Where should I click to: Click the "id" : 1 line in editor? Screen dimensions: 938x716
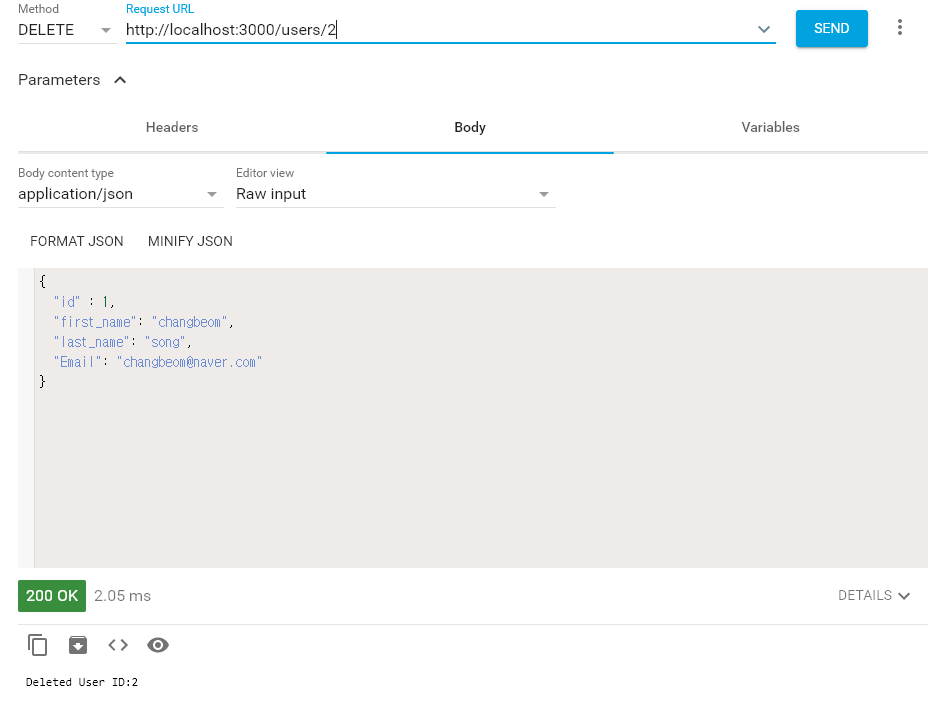tap(84, 301)
